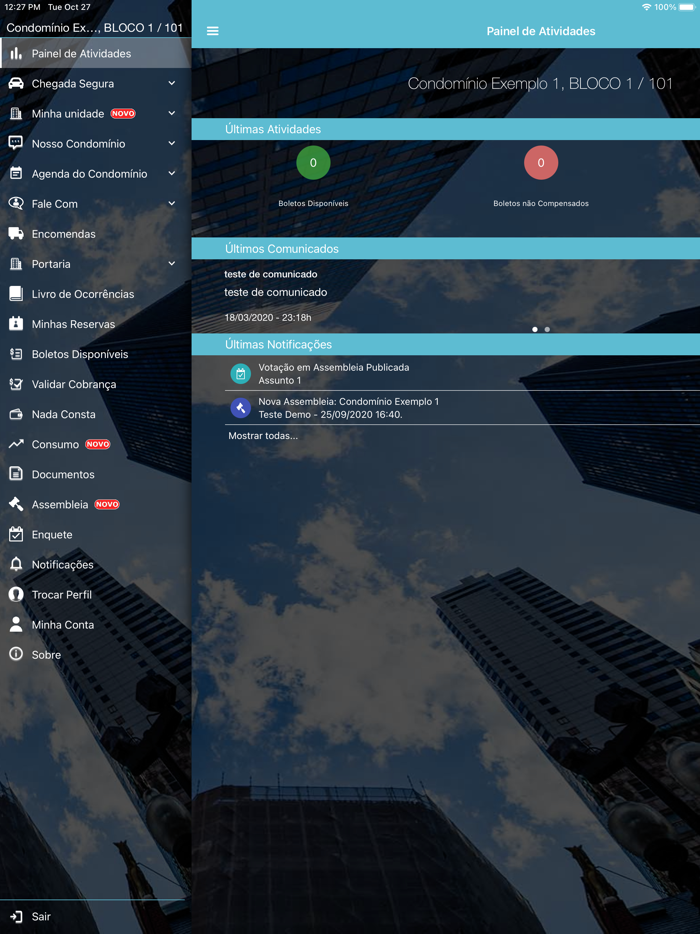Click the Fale Com person icon
The width and height of the screenshot is (700, 934).
(x=16, y=204)
